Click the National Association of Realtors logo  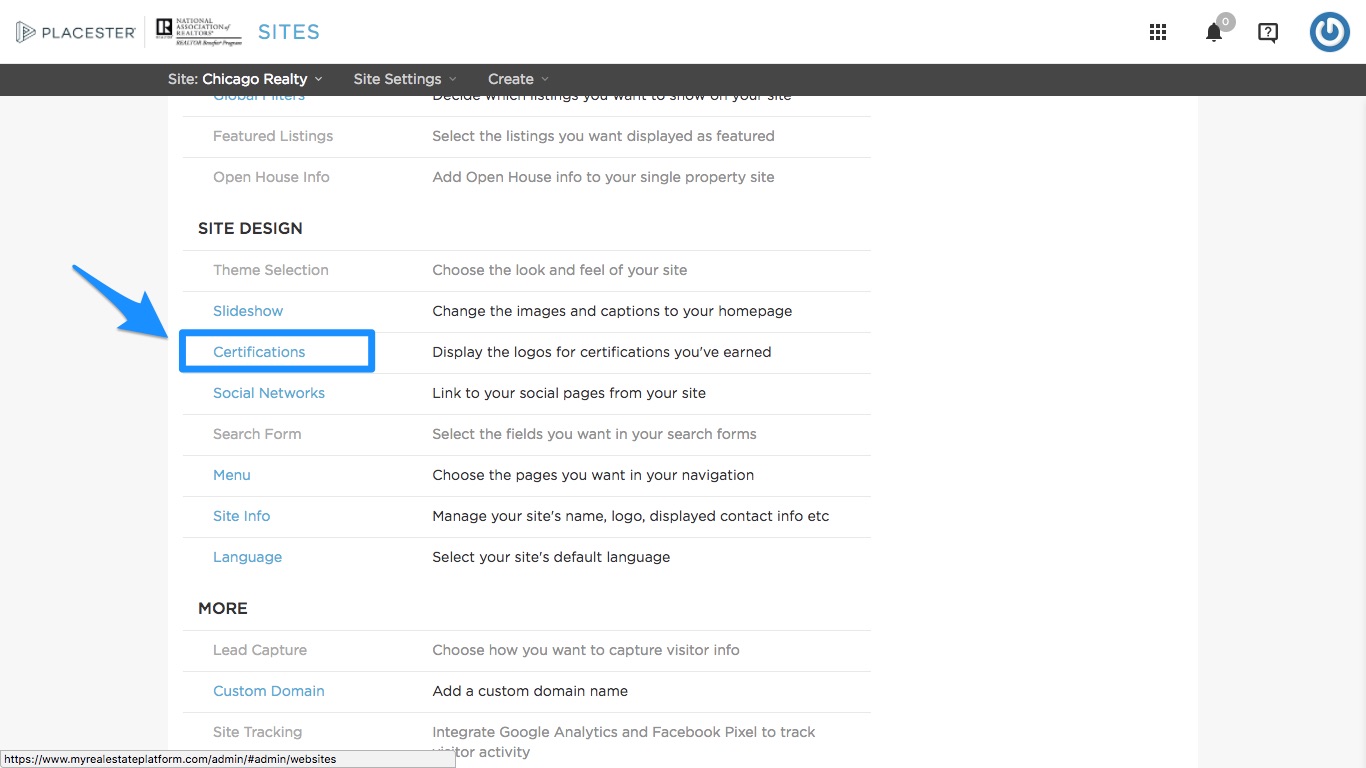click(x=199, y=32)
